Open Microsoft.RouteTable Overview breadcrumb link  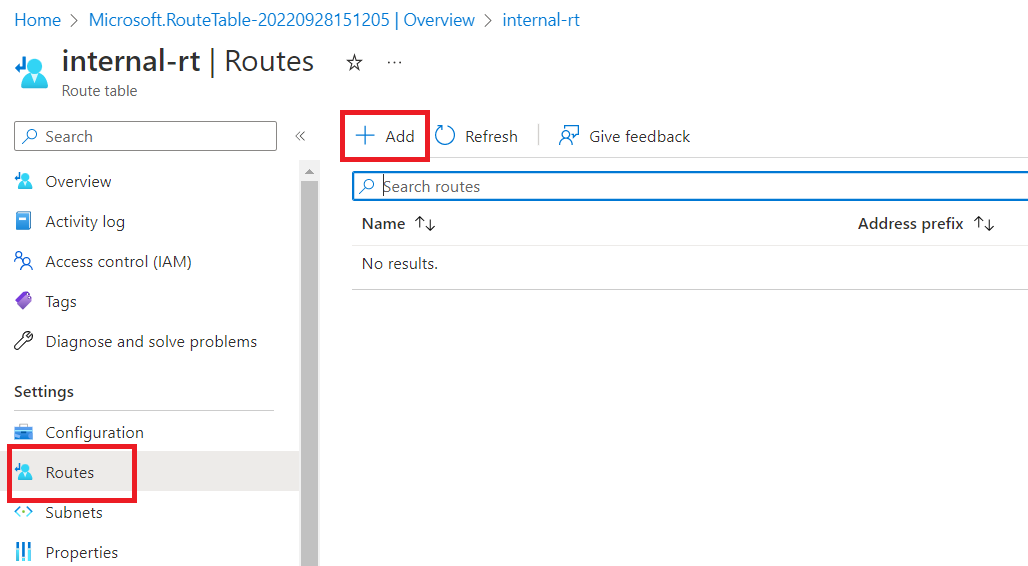pos(281,20)
